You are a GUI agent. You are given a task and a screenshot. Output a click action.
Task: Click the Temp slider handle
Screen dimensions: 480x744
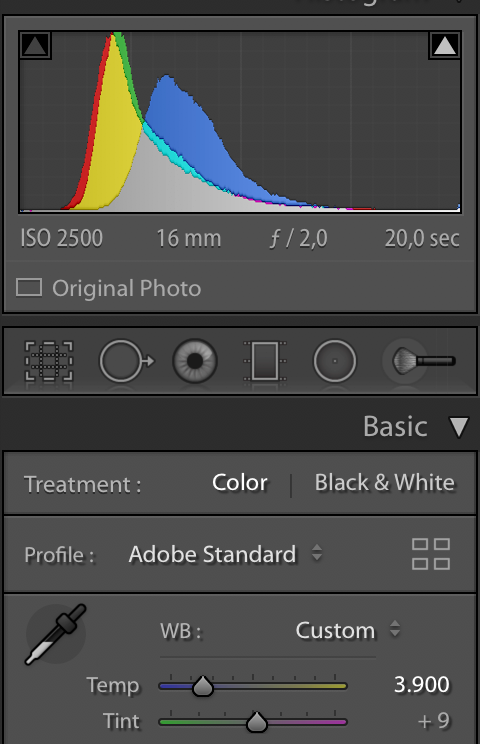pyautogui.click(x=203, y=686)
